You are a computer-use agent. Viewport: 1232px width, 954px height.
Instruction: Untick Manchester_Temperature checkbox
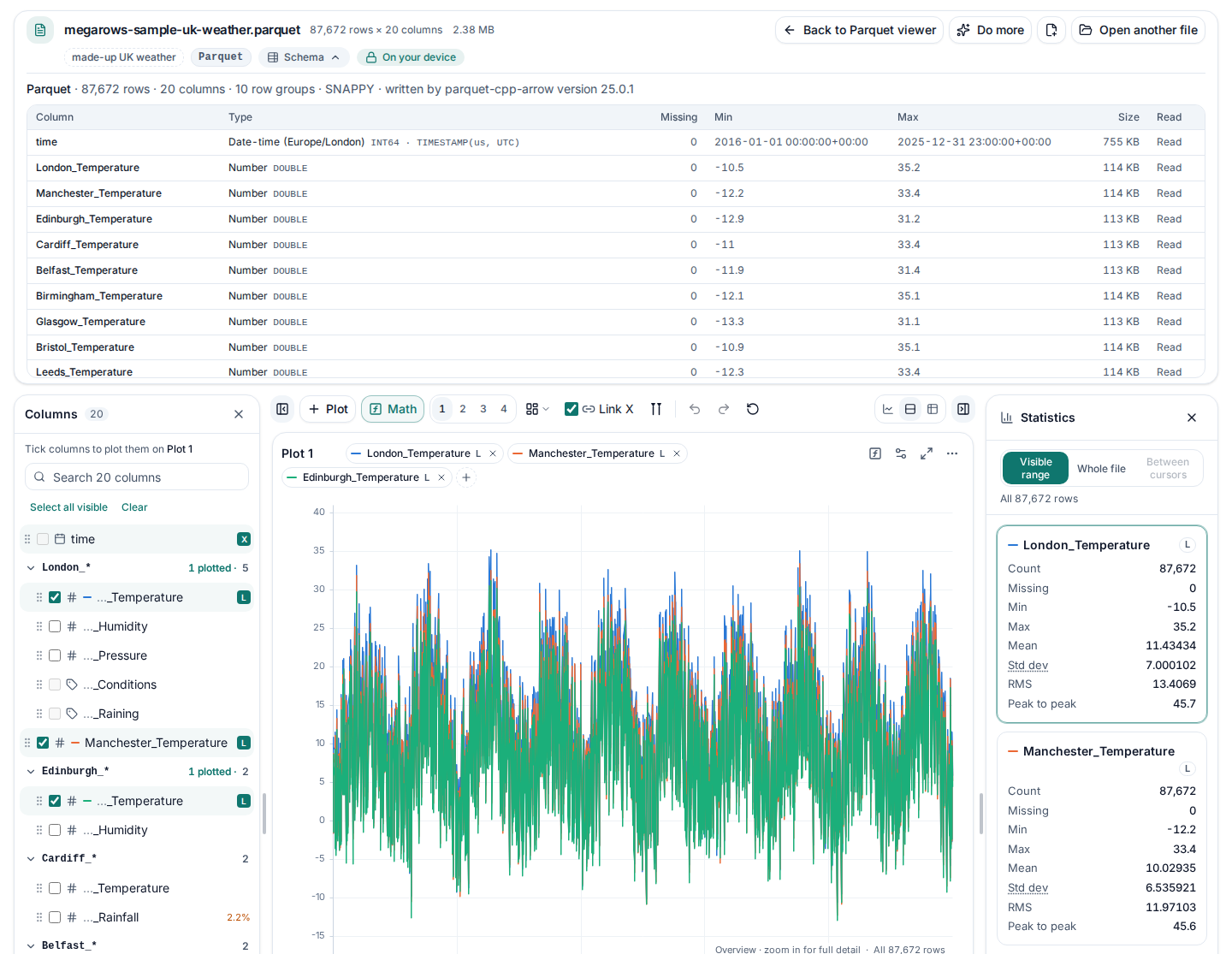43,743
